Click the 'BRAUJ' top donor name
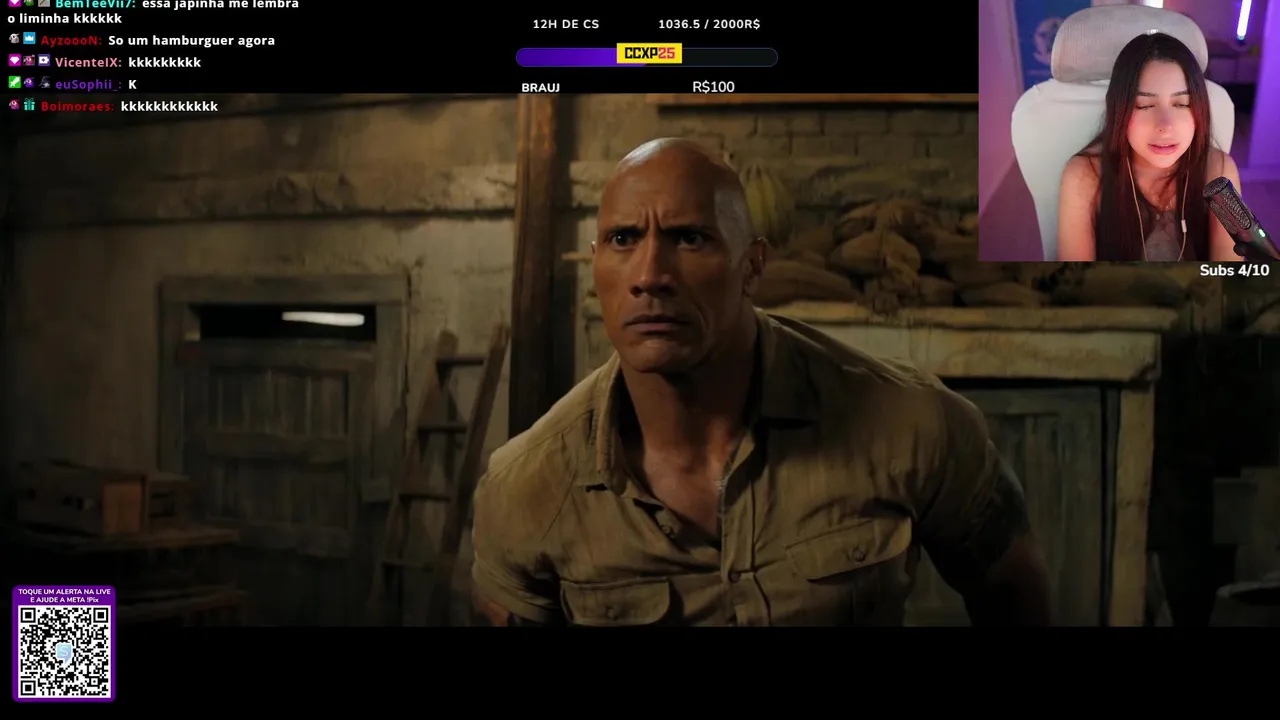The height and width of the screenshot is (720, 1280). 540,88
